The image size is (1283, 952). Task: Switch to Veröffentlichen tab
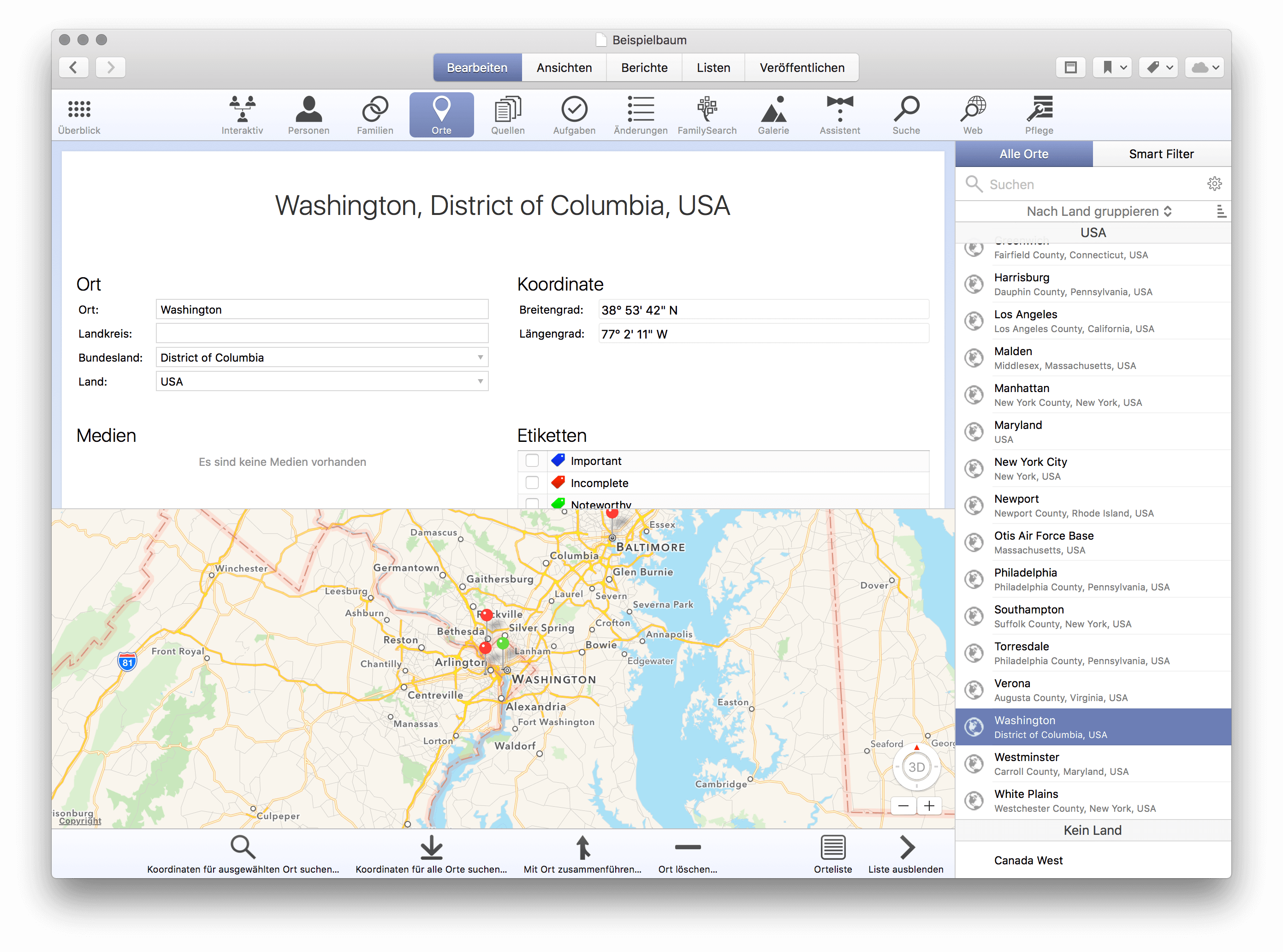click(x=802, y=67)
